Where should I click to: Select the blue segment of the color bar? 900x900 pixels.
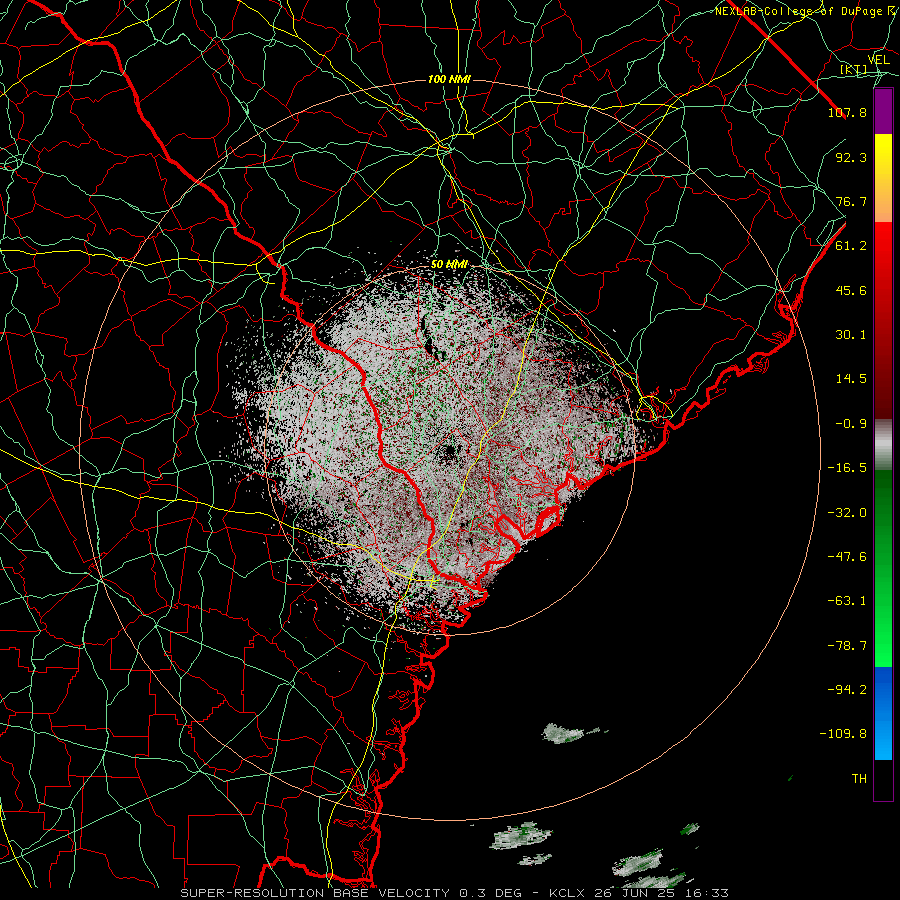883,713
